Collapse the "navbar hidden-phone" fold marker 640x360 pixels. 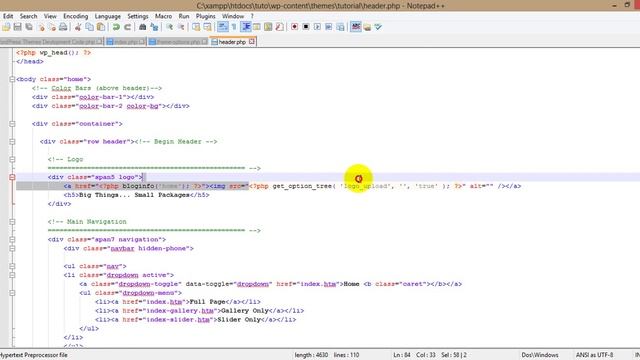coord(12,248)
